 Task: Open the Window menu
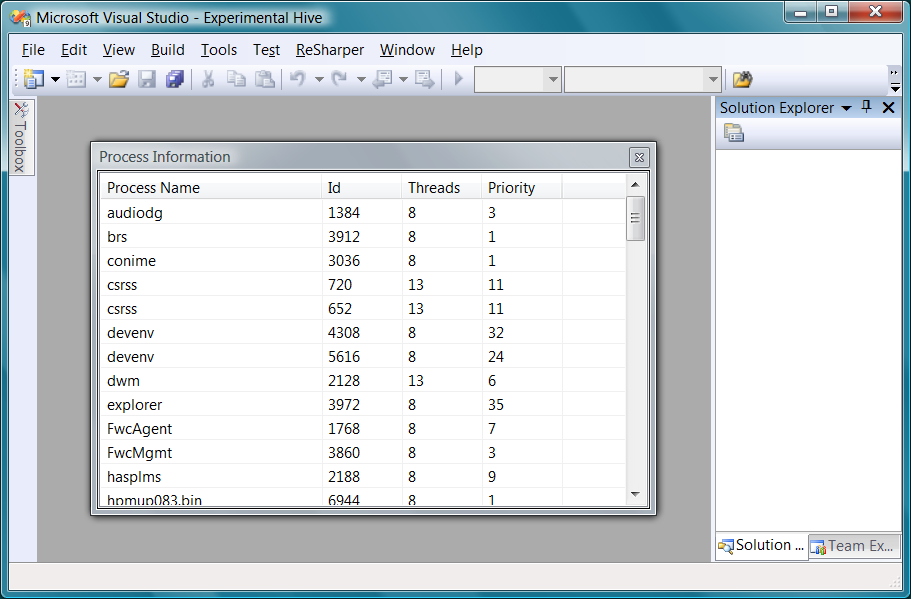tap(407, 50)
